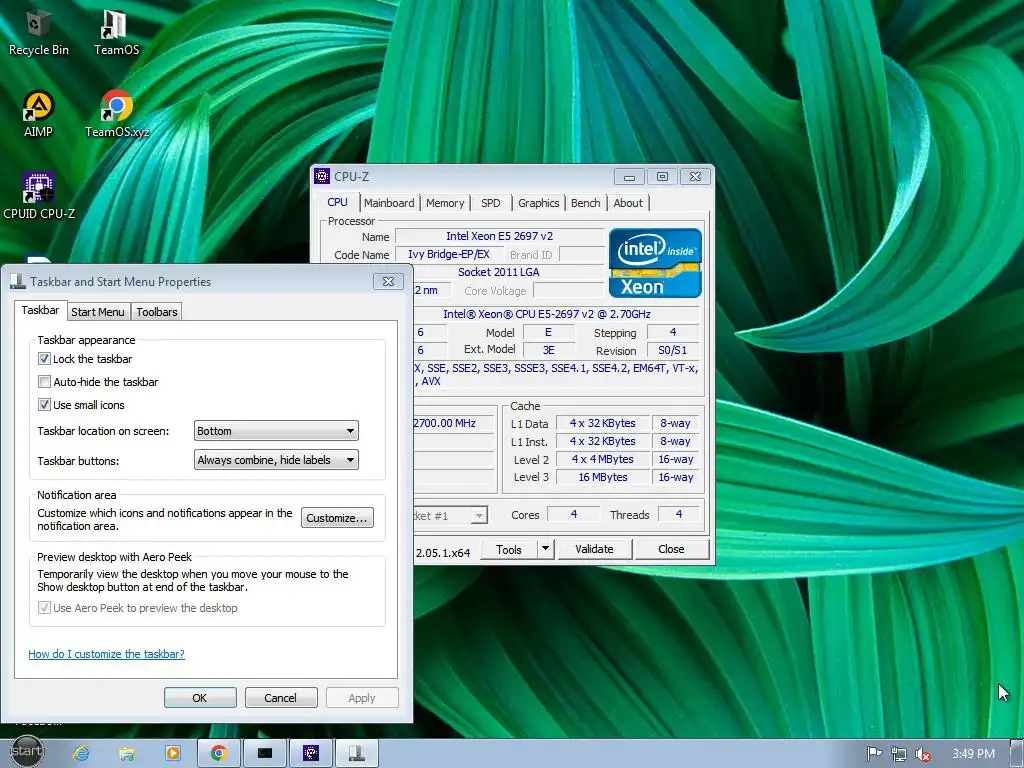The height and width of the screenshot is (768, 1024).
Task: Switch to the command prompt taskbar button
Action: (x=264, y=754)
